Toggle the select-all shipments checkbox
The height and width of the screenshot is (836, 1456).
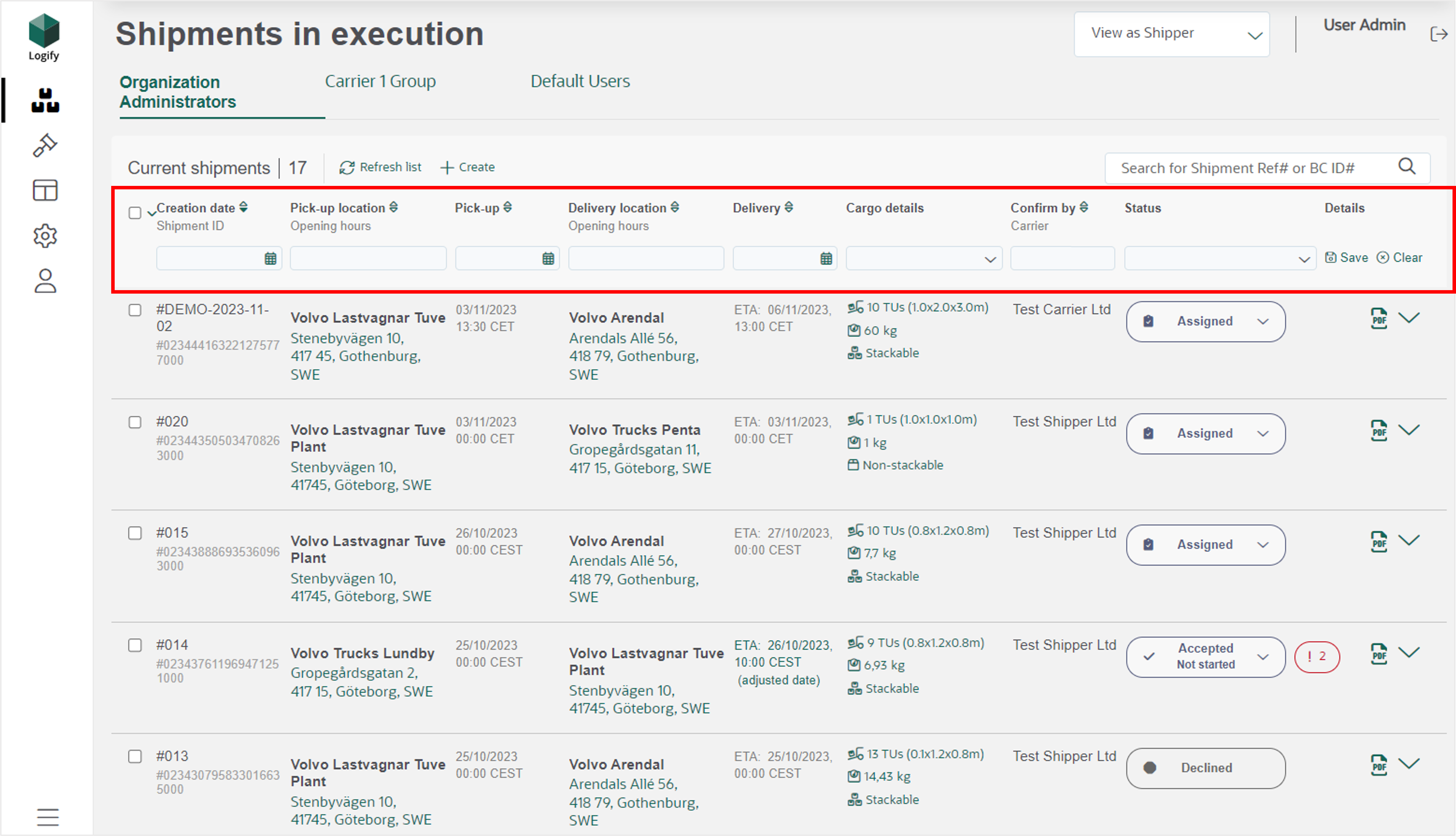pos(135,213)
